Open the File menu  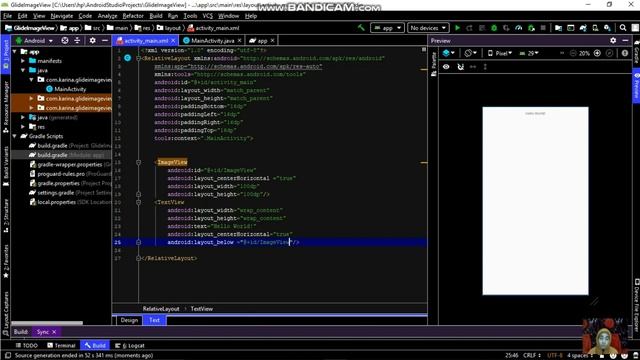[x=7, y=16]
